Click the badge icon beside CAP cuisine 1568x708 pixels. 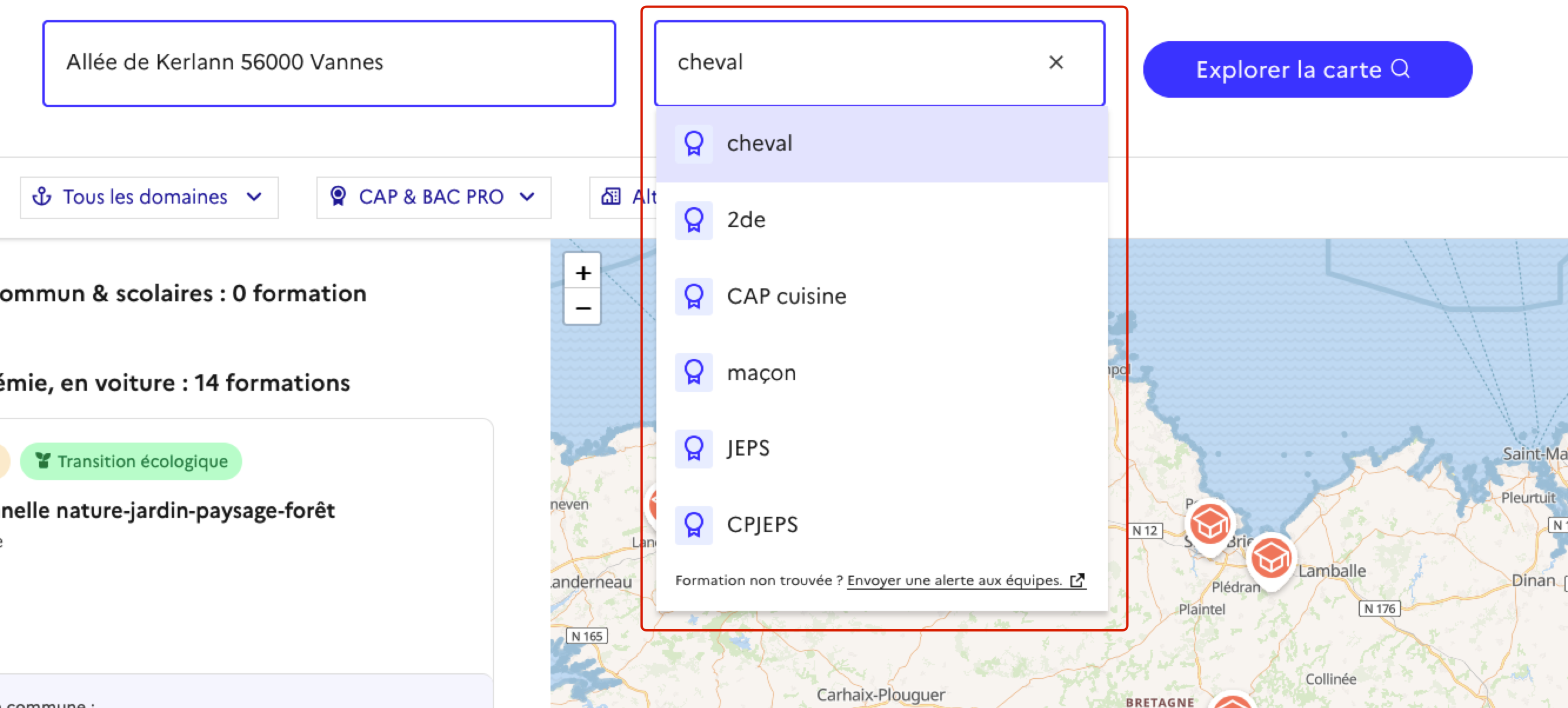(x=694, y=297)
